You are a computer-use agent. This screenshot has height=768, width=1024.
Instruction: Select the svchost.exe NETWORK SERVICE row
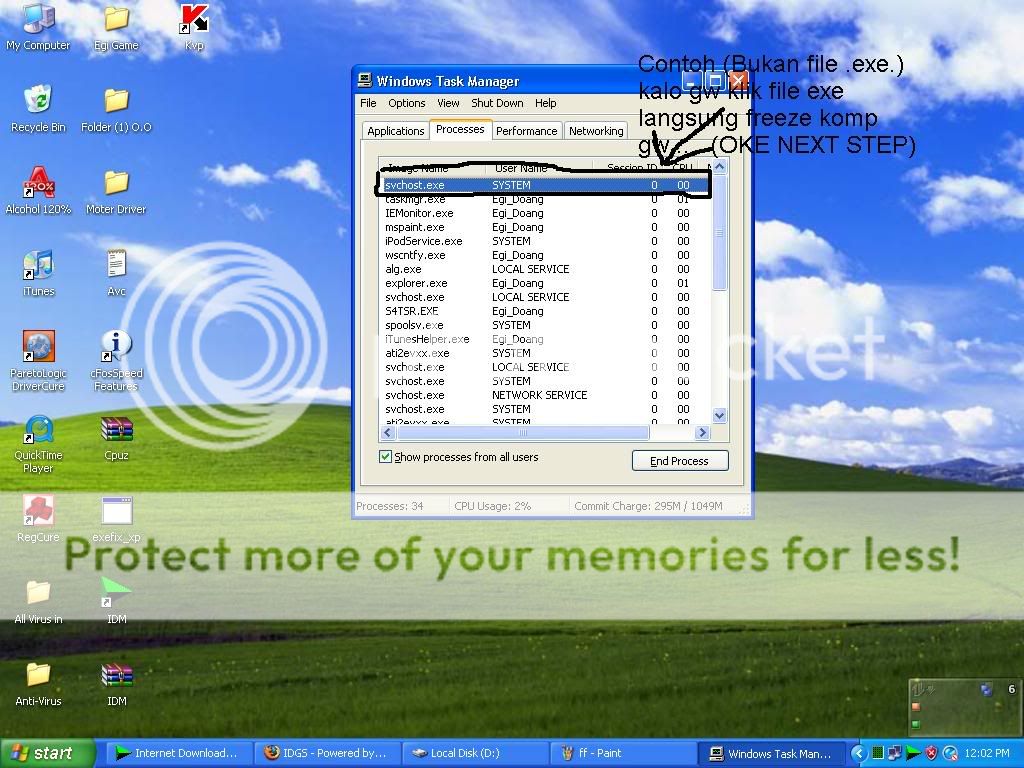pyautogui.click(x=545, y=395)
